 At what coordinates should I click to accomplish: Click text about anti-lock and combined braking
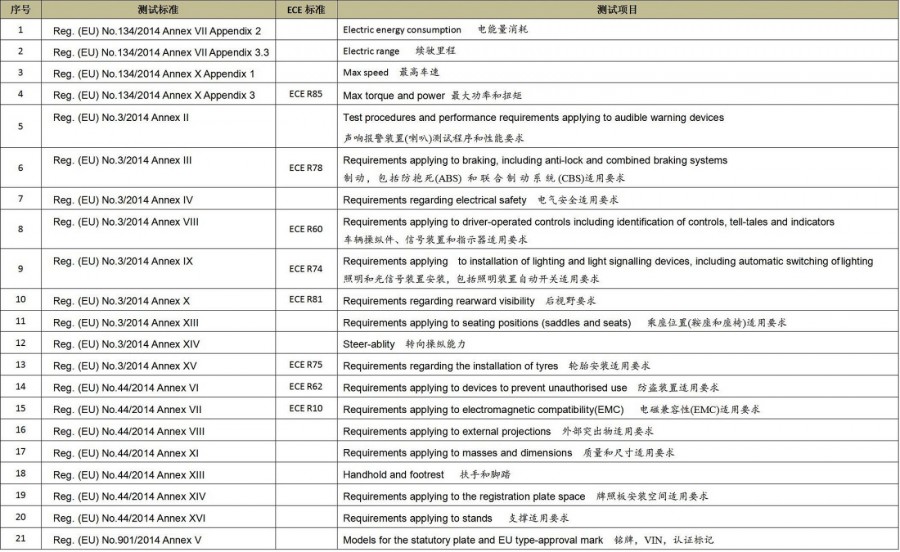click(x=535, y=161)
